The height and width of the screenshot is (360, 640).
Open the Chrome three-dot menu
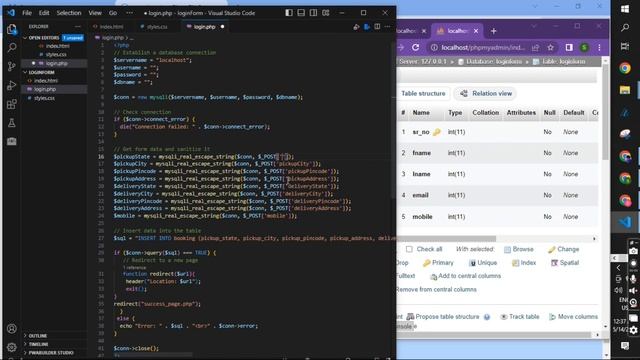[599, 48]
